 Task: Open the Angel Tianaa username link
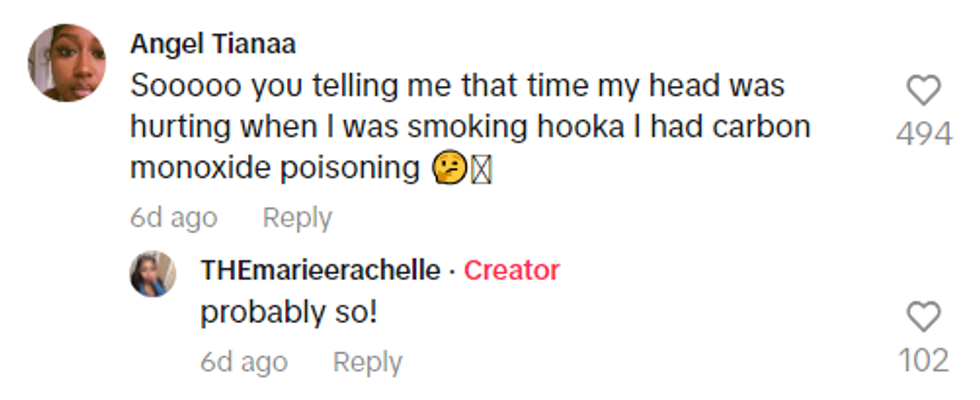(x=213, y=45)
